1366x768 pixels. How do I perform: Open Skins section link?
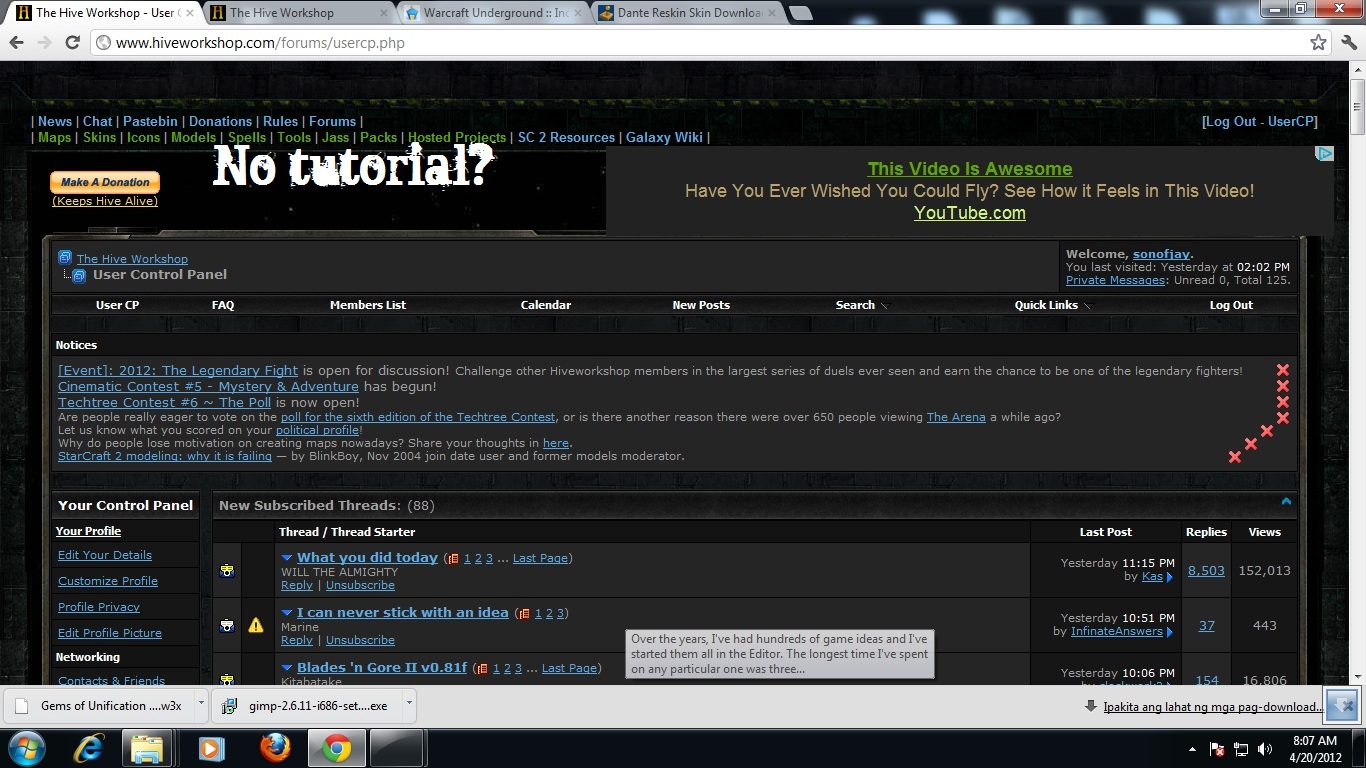[x=99, y=137]
